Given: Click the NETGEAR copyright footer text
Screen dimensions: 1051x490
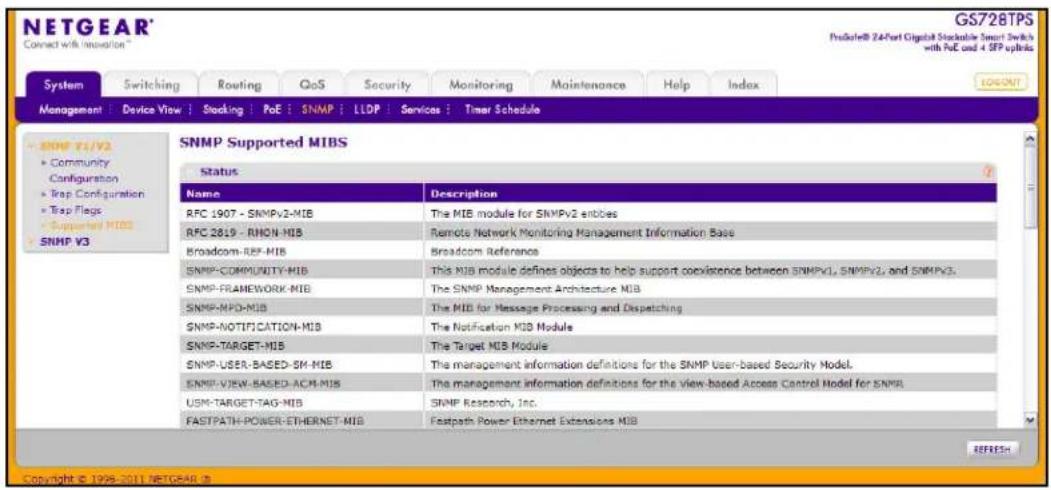Looking at the screenshot, I should tap(119, 478).
